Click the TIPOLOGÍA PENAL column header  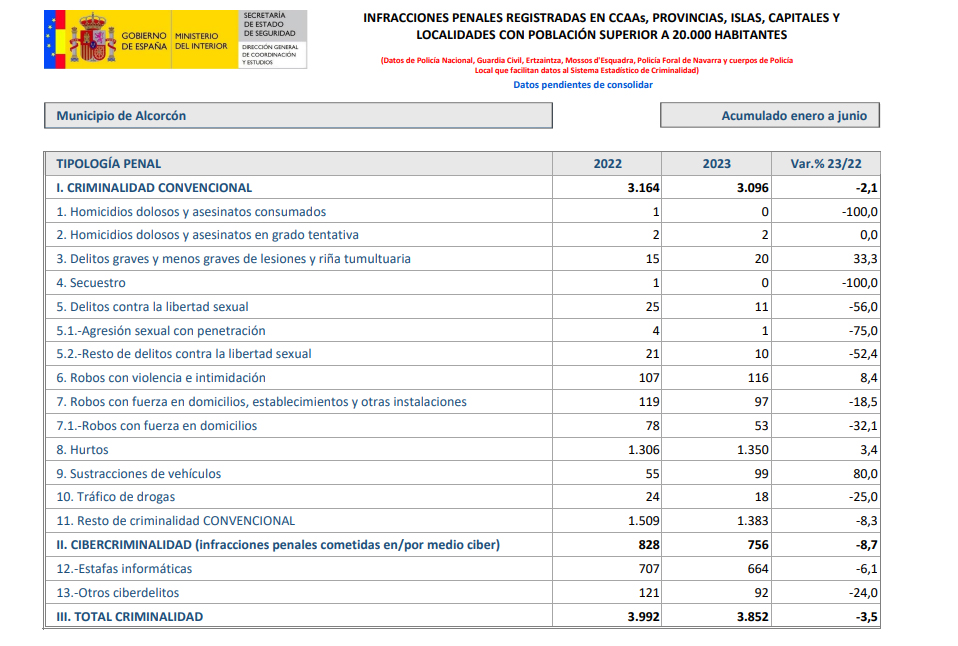tap(109, 164)
